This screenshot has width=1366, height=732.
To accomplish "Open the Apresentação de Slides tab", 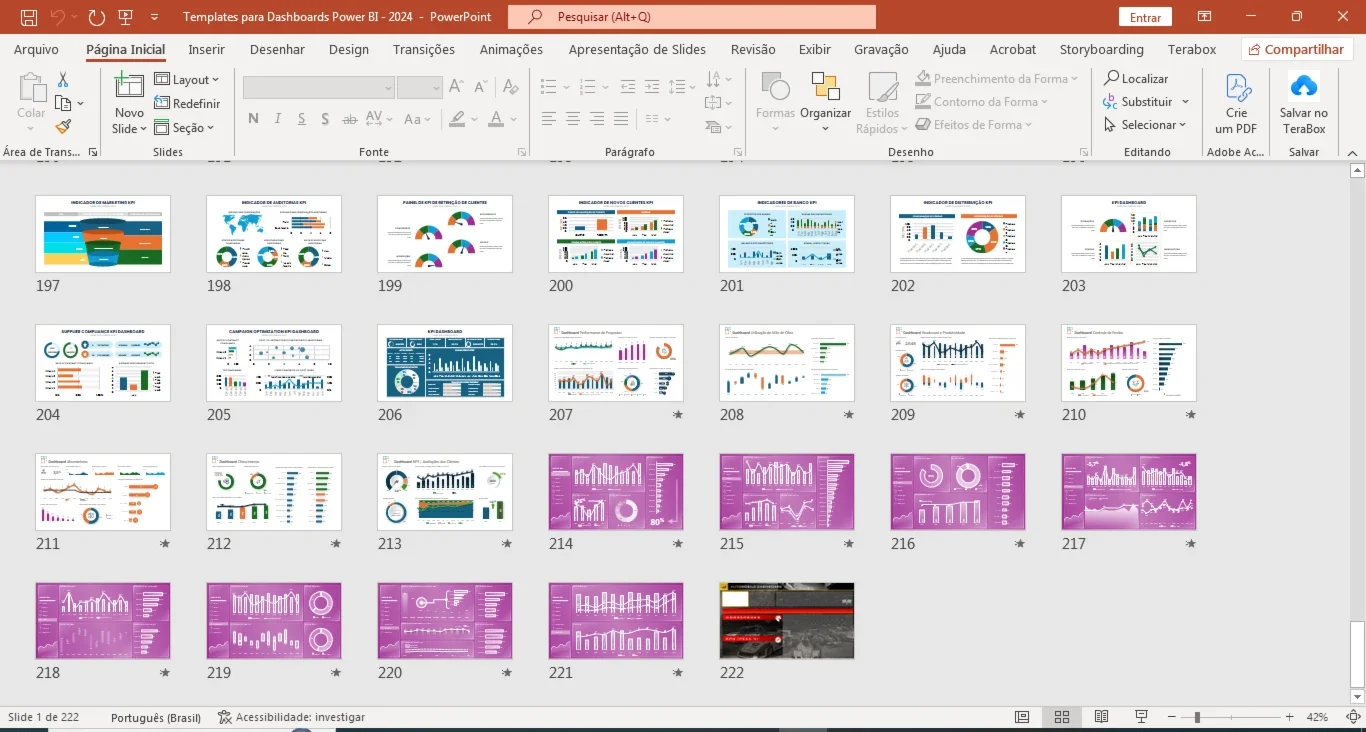I will (x=637, y=49).
